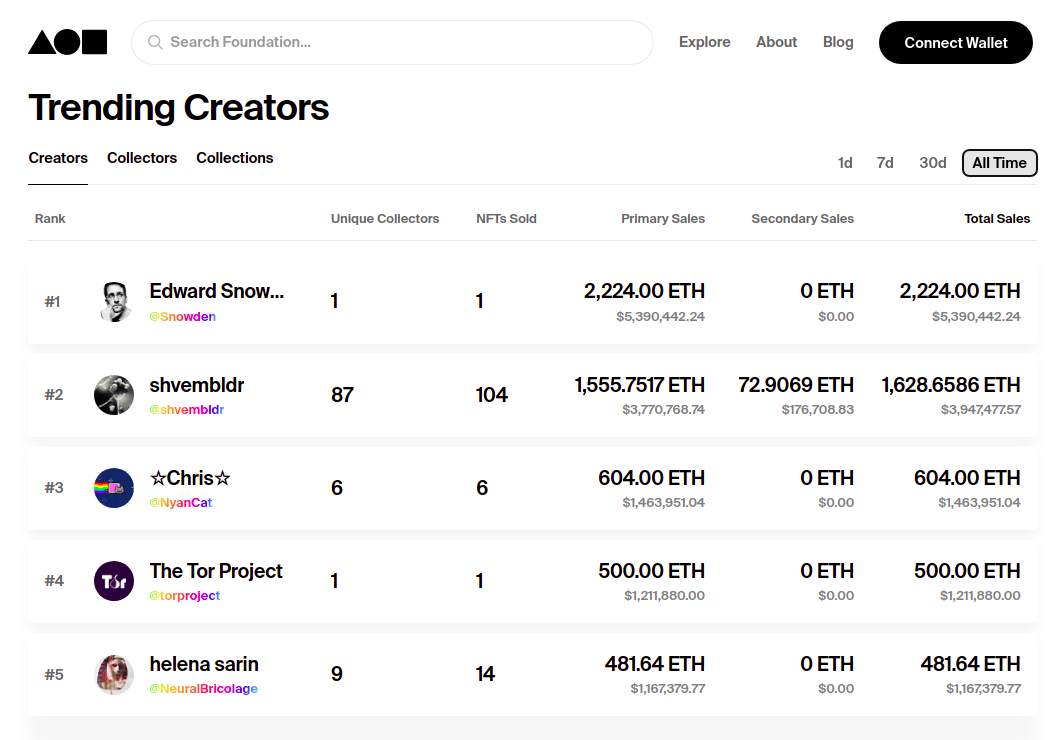Click the 1,555.7517 ETH primary sales
Screen dimensions: 1060x740
pos(640,385)
